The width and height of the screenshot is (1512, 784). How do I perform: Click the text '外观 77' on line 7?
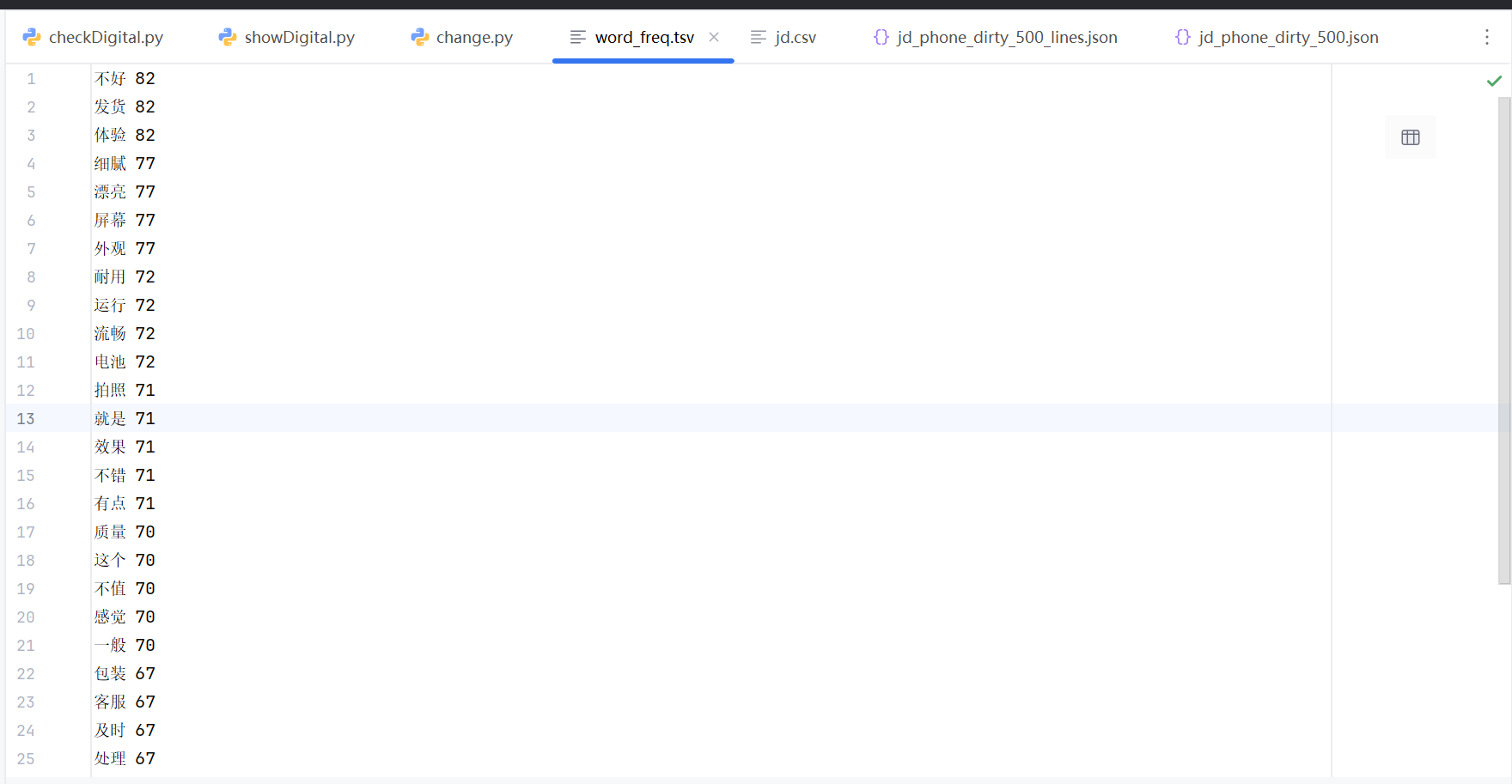[125, 249]
